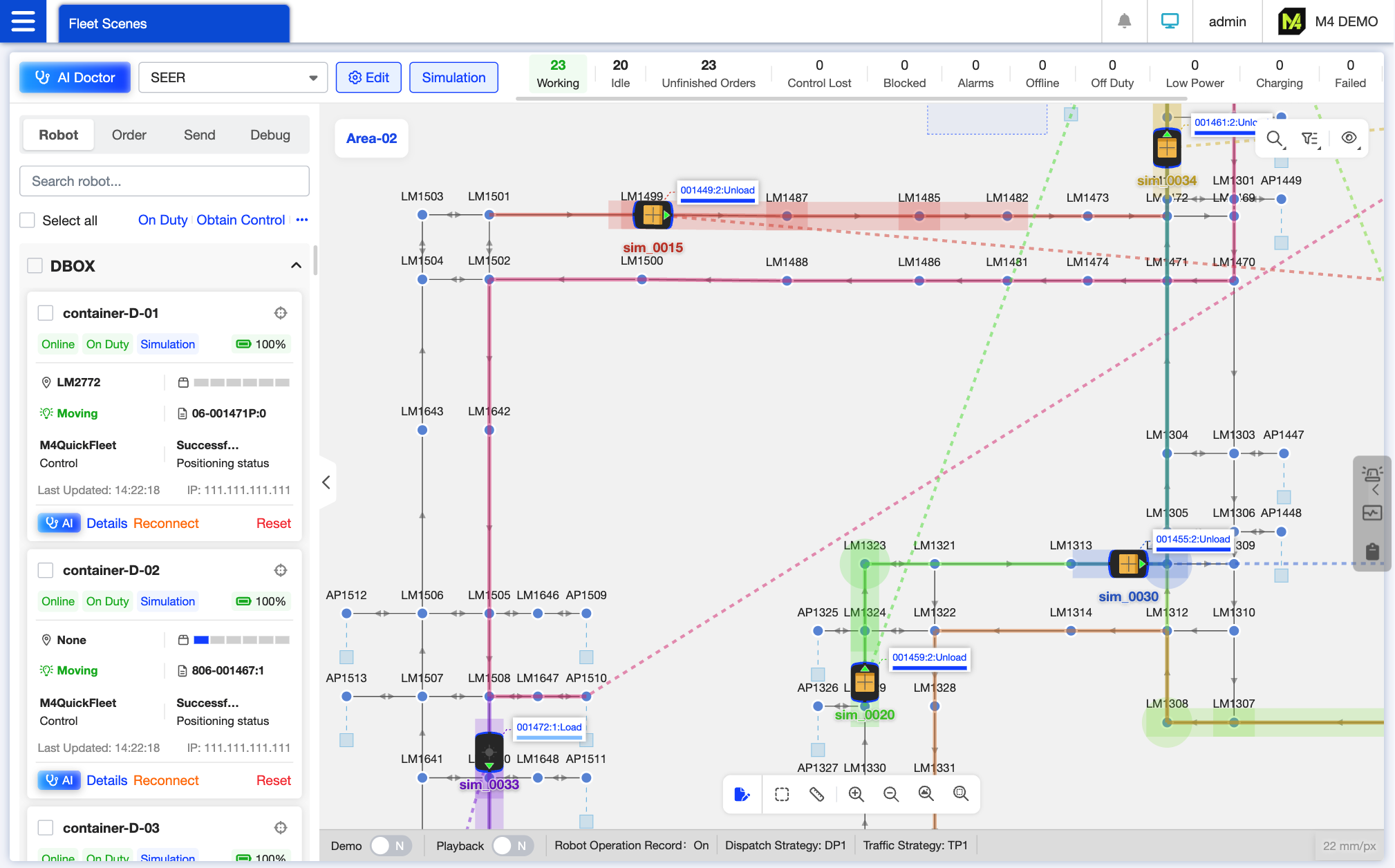Click the zoom in magnifier icon
This screenshot has width=1395, height=868.
(856, 794)
